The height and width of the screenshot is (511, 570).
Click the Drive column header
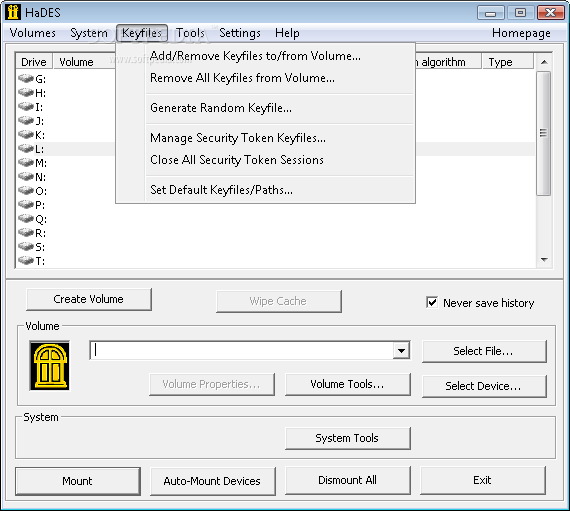[x=34, y=62]
